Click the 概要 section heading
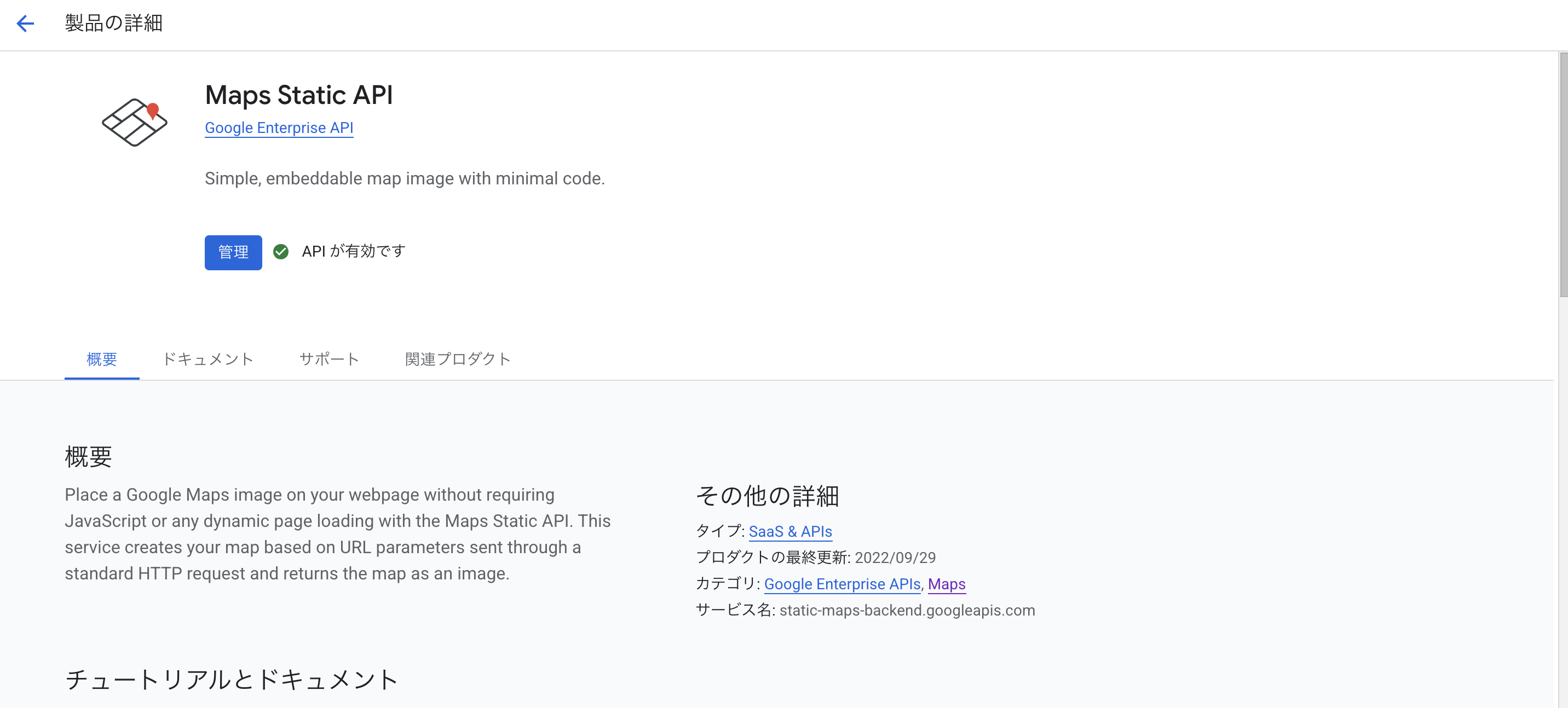The height and width of the screenshot is (708, 1568). (x=87, y=457)
